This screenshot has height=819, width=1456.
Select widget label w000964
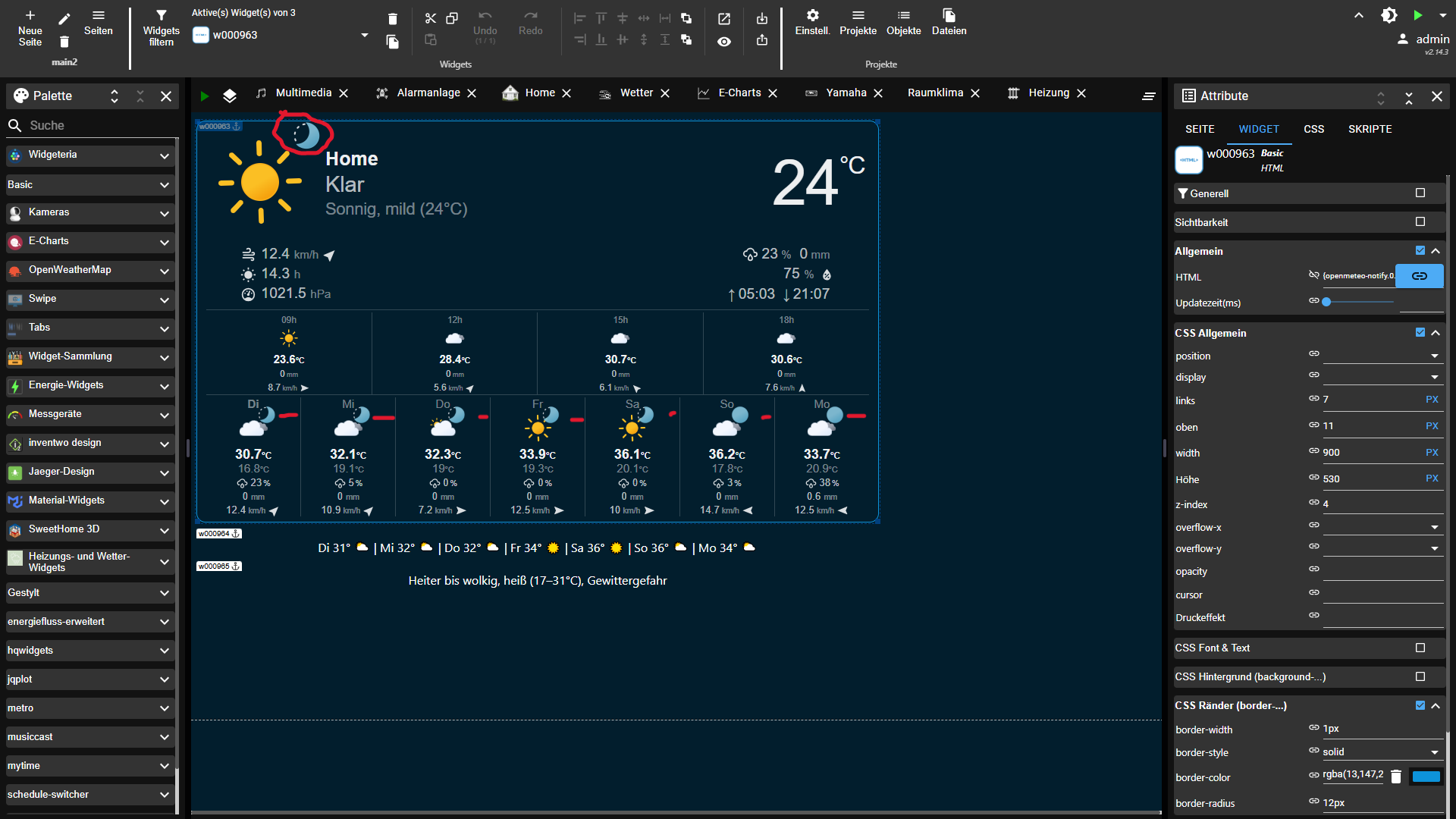pos(219,534)
